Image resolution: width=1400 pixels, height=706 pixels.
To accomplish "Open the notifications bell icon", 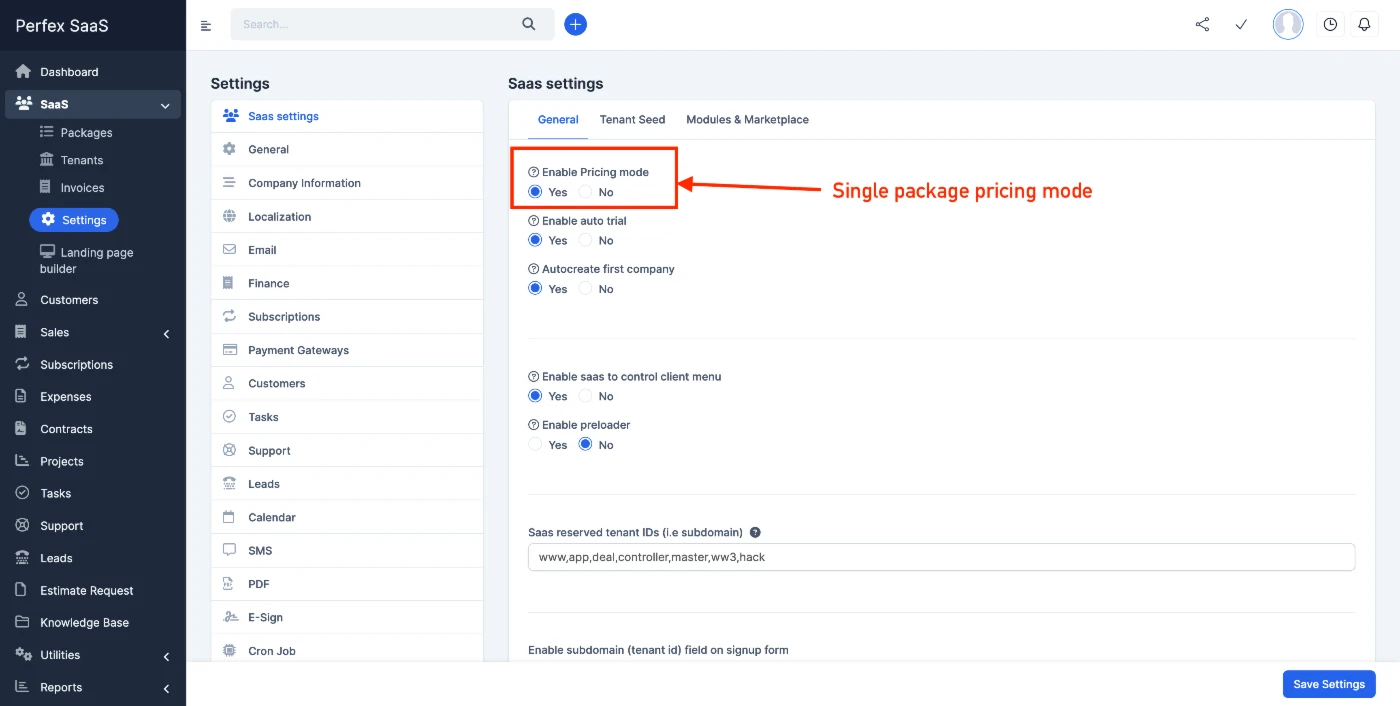I will click(1364, 24).
